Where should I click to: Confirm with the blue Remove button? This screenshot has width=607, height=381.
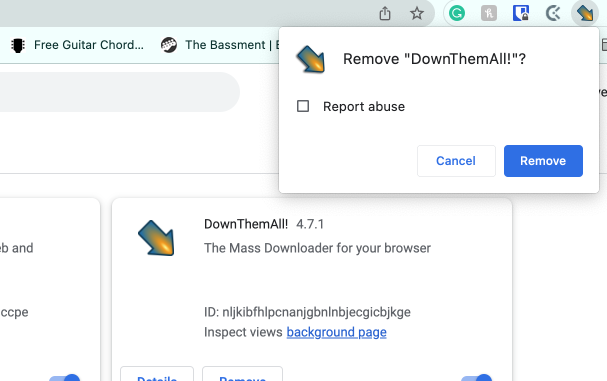[x=543, y=161]
